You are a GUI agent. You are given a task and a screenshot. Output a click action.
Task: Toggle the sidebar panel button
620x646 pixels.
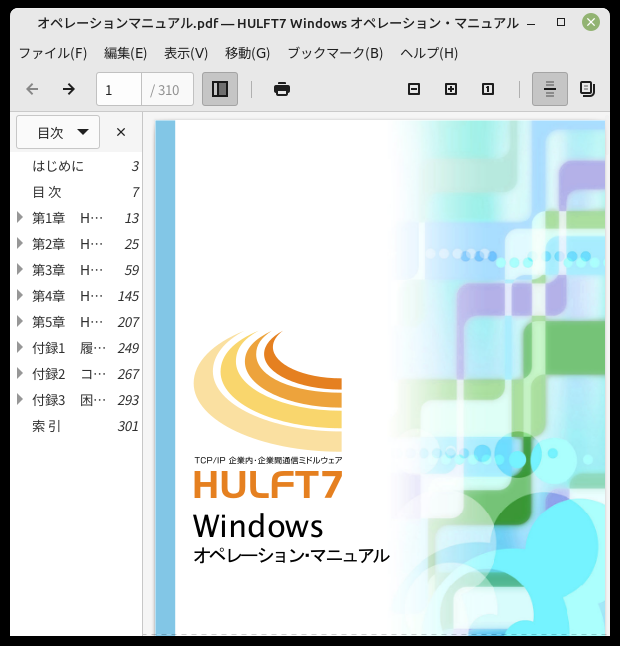(220, 89)
